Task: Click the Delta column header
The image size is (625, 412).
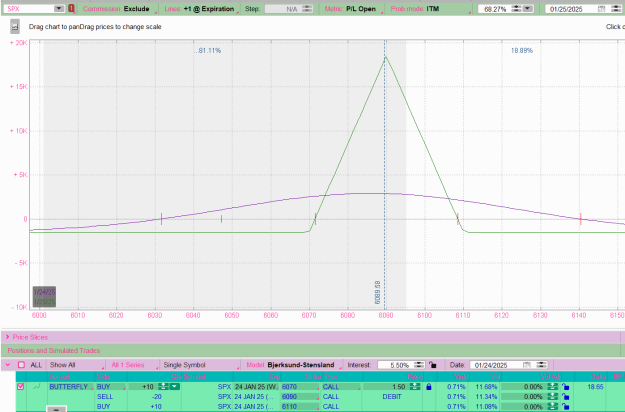Action: (x=598, y=377)
